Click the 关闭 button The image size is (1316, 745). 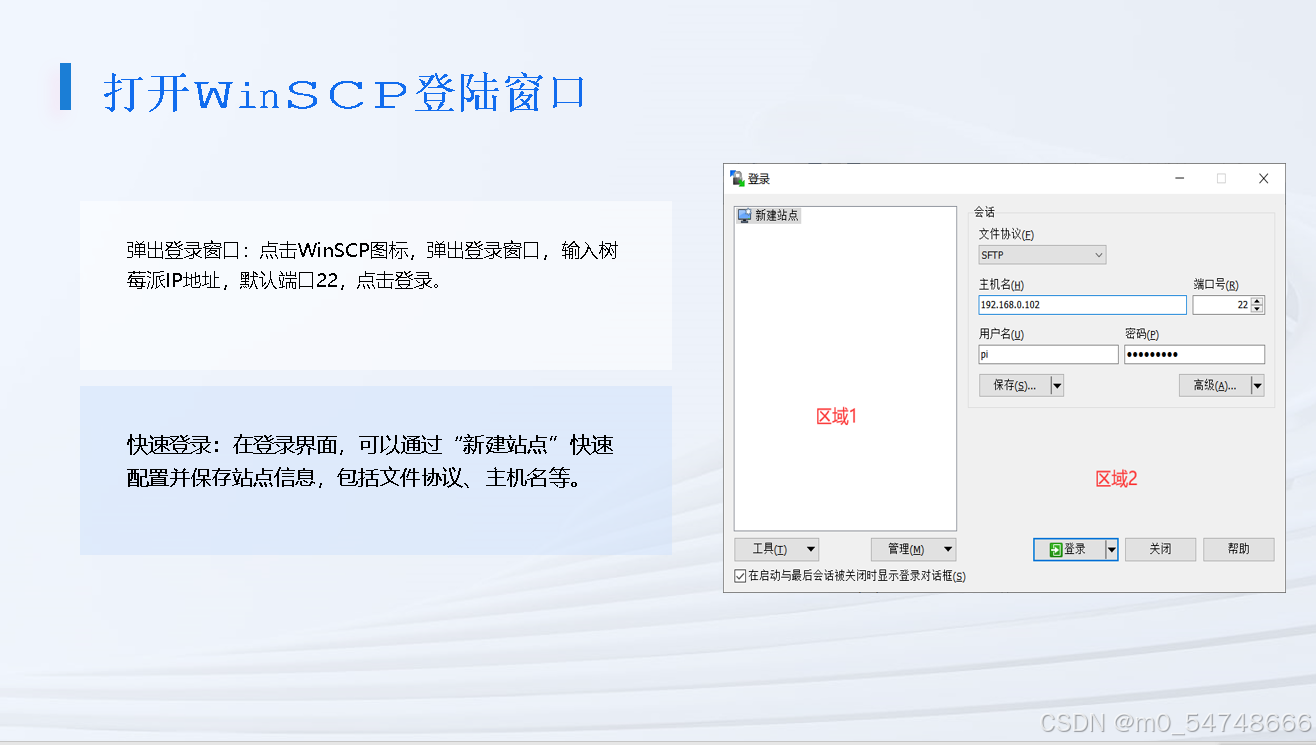coord(1160,549)
